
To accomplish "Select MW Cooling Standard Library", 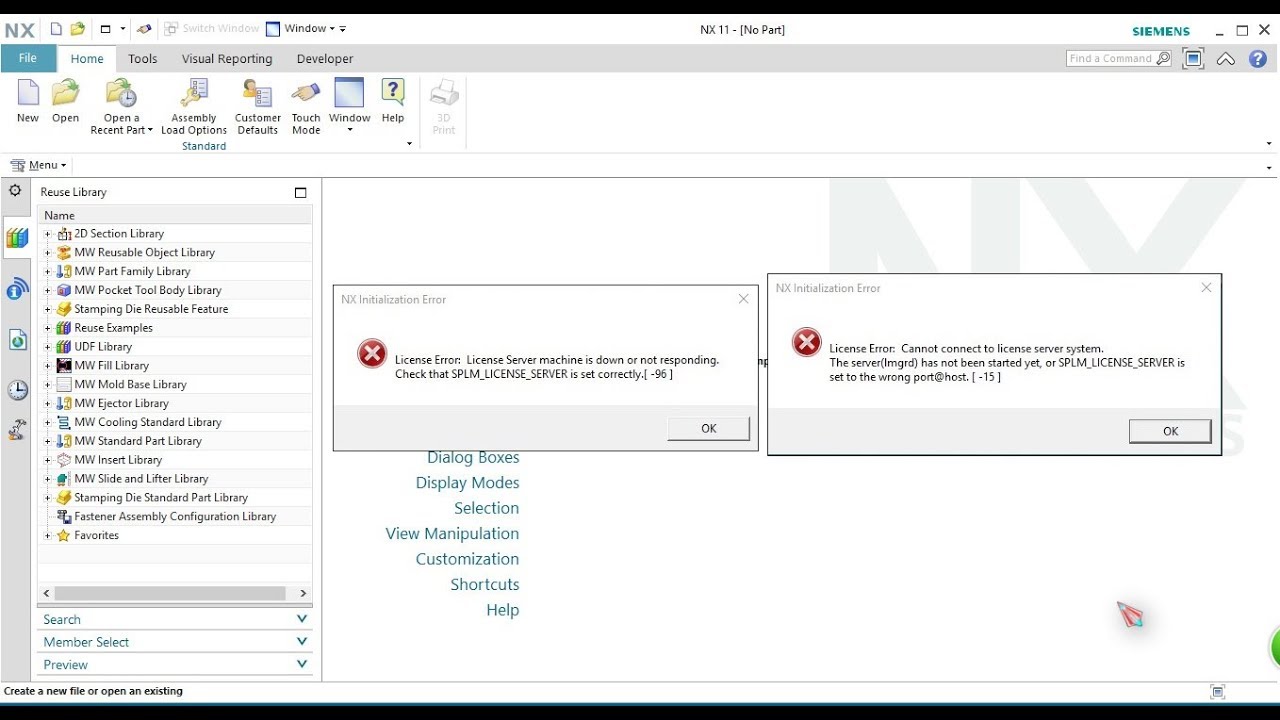I will 148,423.
